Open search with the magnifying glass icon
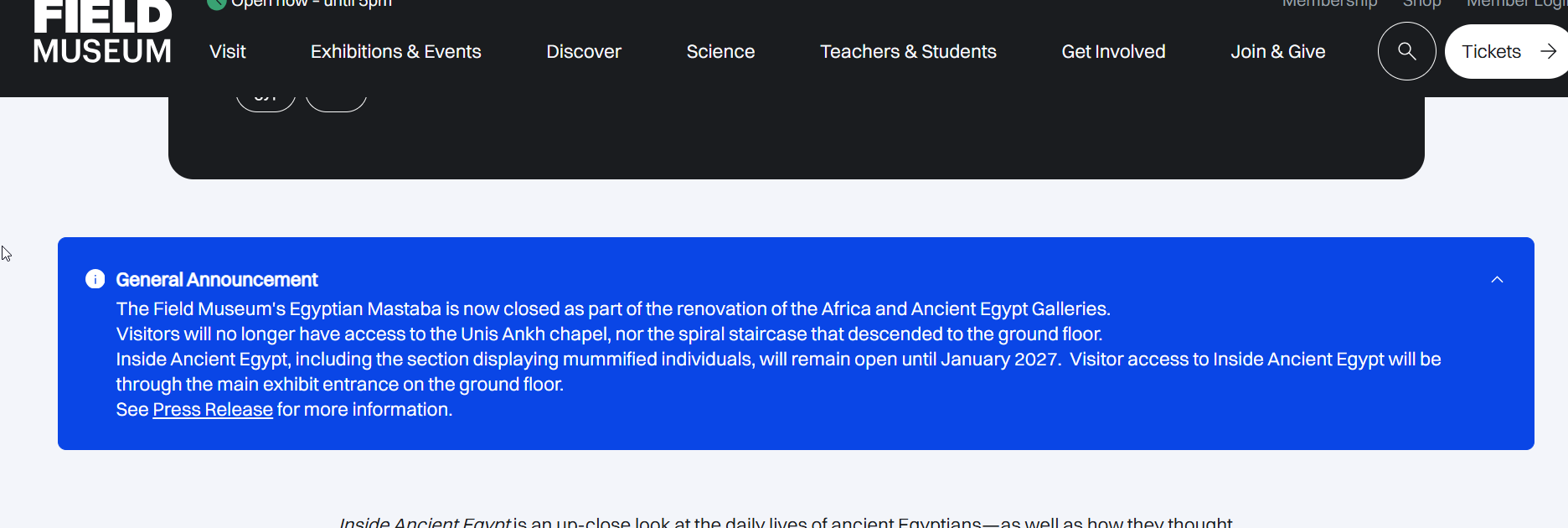The image size is (1568, 528). [1406, 52]
